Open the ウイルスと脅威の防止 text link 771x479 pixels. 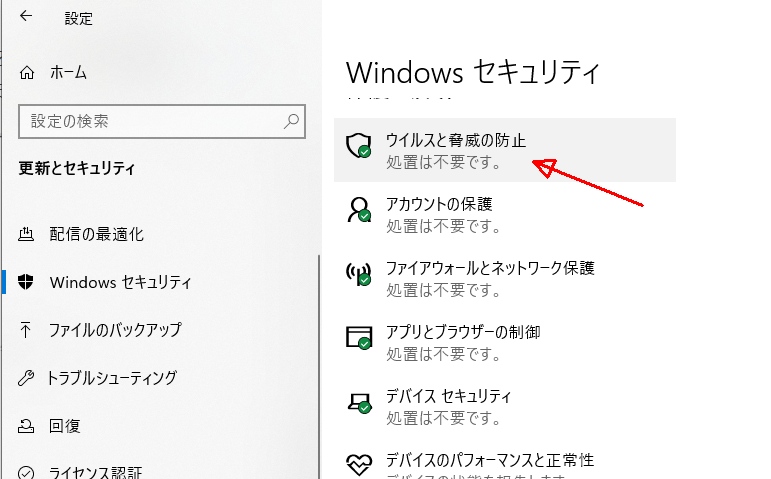tap(455, 140)
